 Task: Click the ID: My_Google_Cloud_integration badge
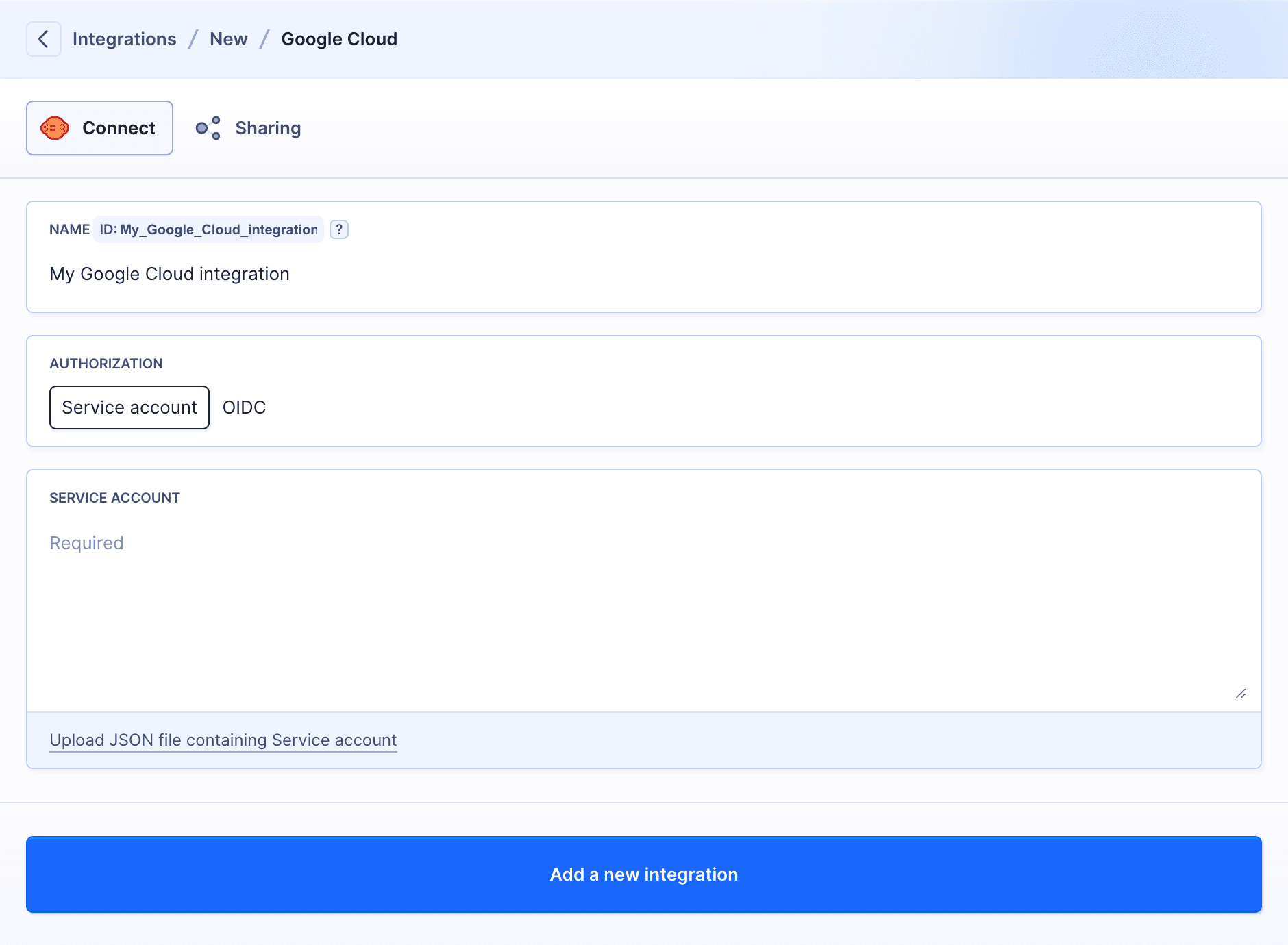[x=209, y=229]
